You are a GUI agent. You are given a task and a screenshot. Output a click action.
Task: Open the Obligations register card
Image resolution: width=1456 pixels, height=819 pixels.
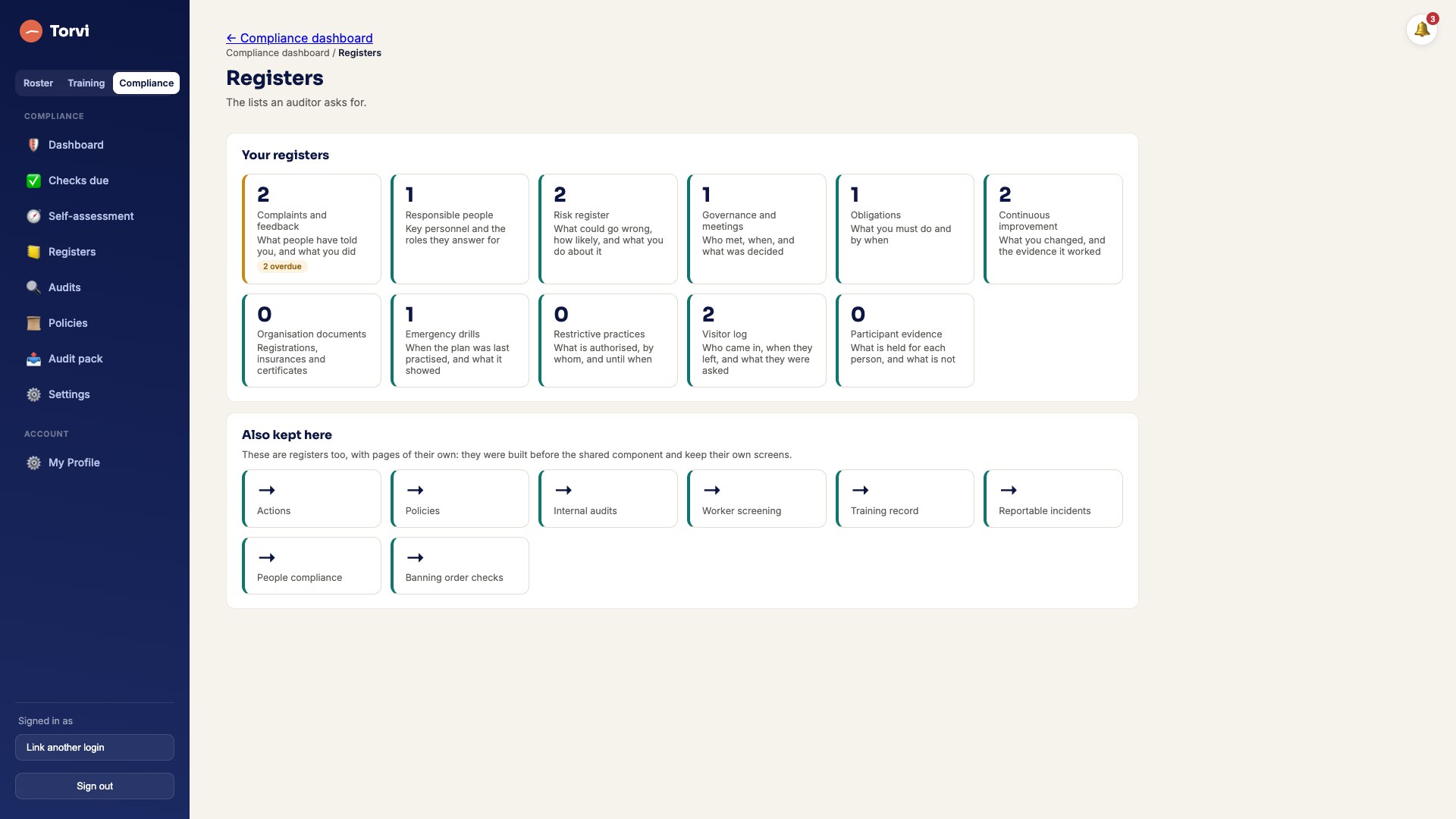pyautogui.click(x=905, y=229)
